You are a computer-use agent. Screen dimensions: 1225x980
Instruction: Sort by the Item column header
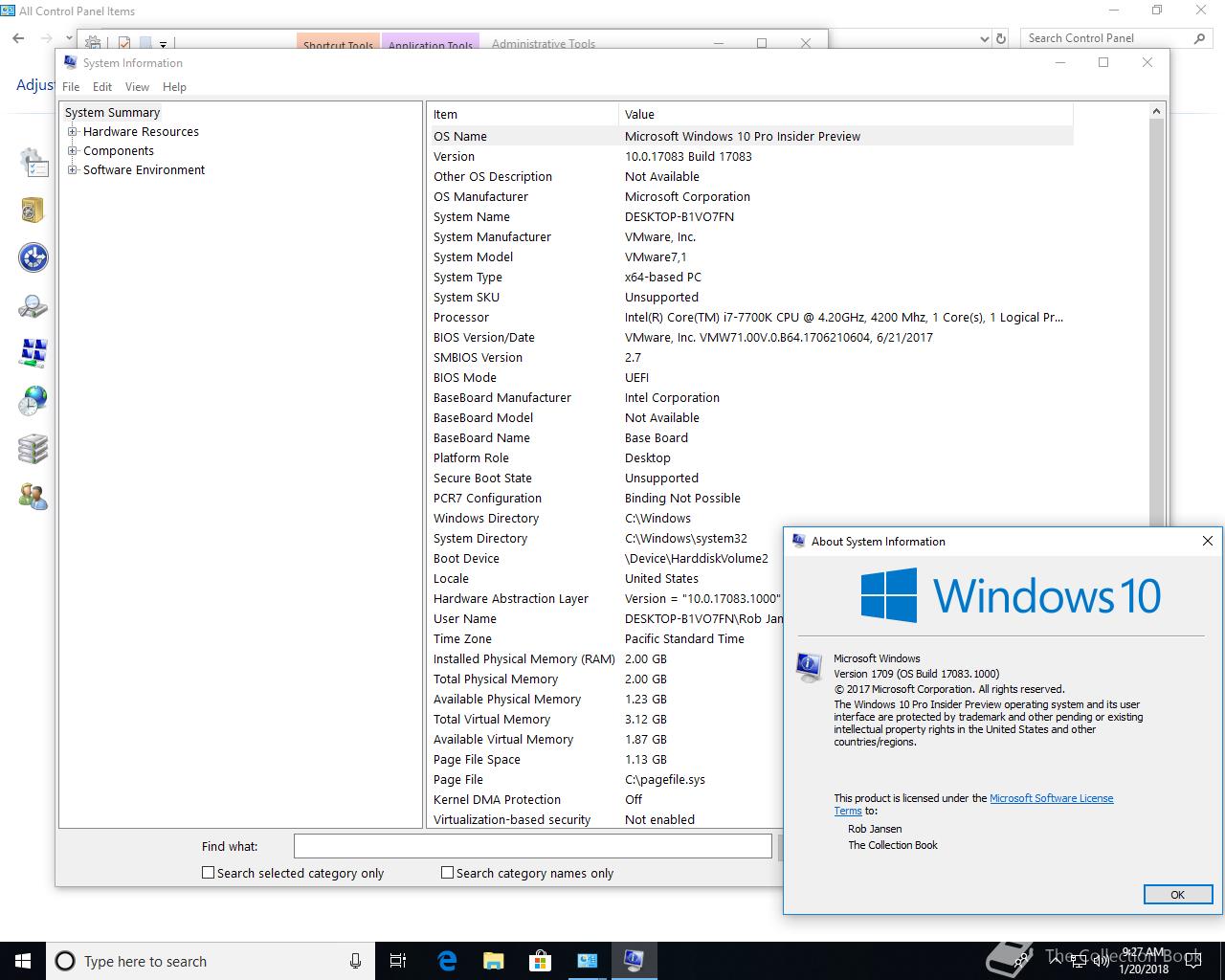[523, 114]
